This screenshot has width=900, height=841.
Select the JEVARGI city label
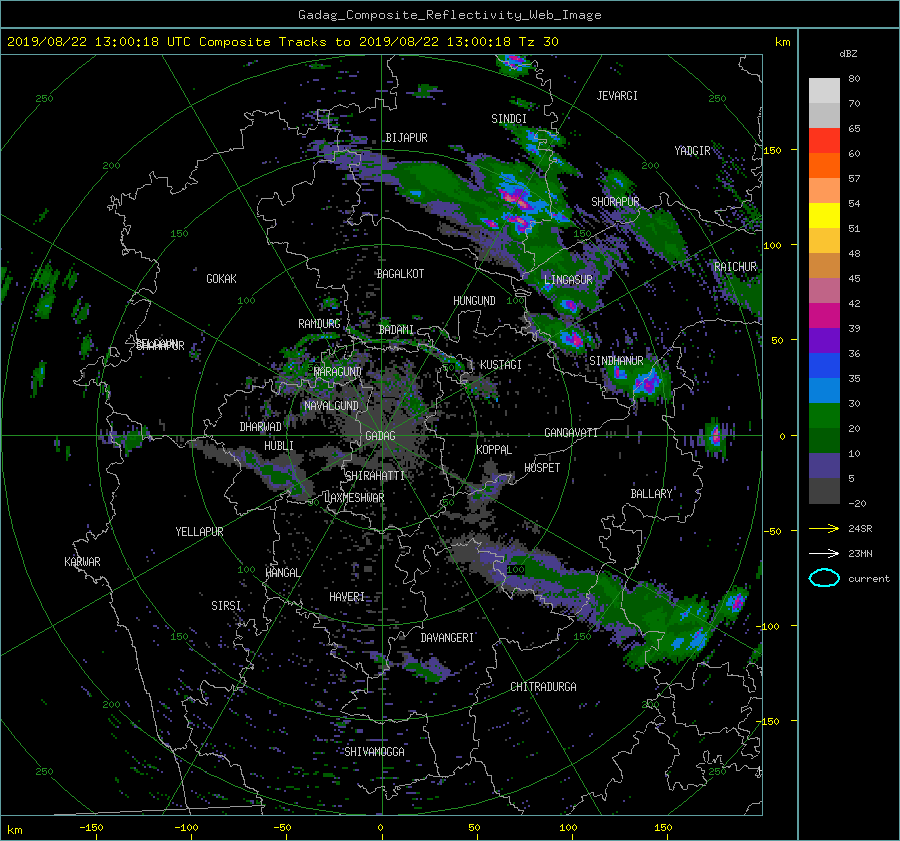(x=617, y=96)
